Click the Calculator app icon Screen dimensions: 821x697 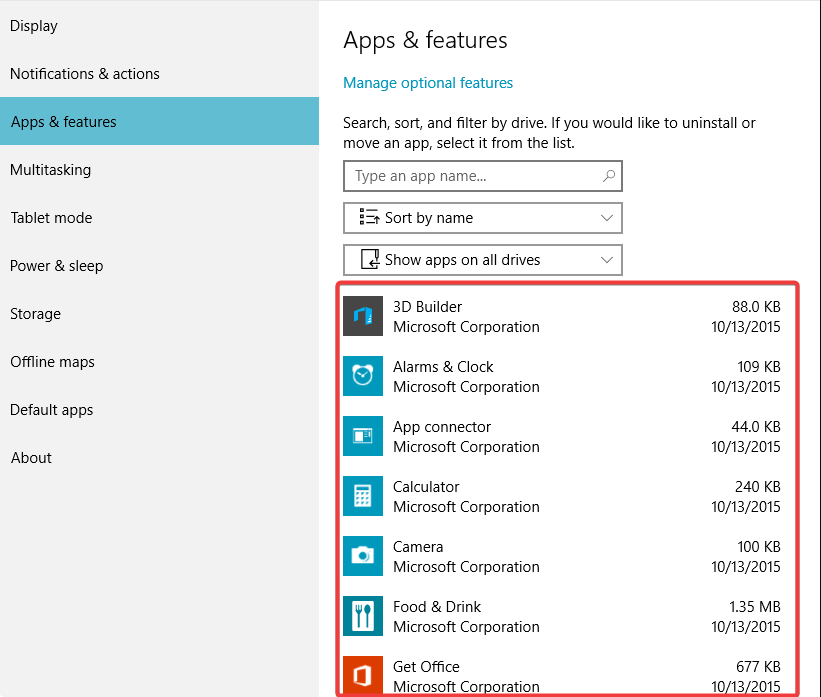[363, 496]
